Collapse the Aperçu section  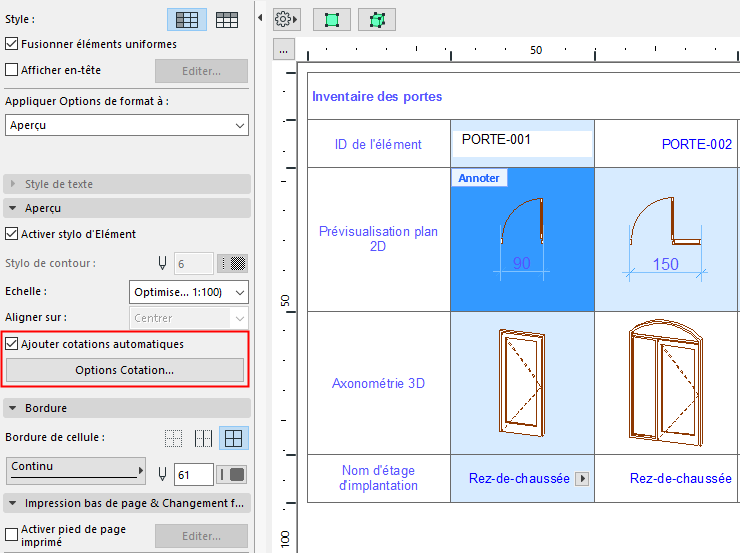point(126,208)
